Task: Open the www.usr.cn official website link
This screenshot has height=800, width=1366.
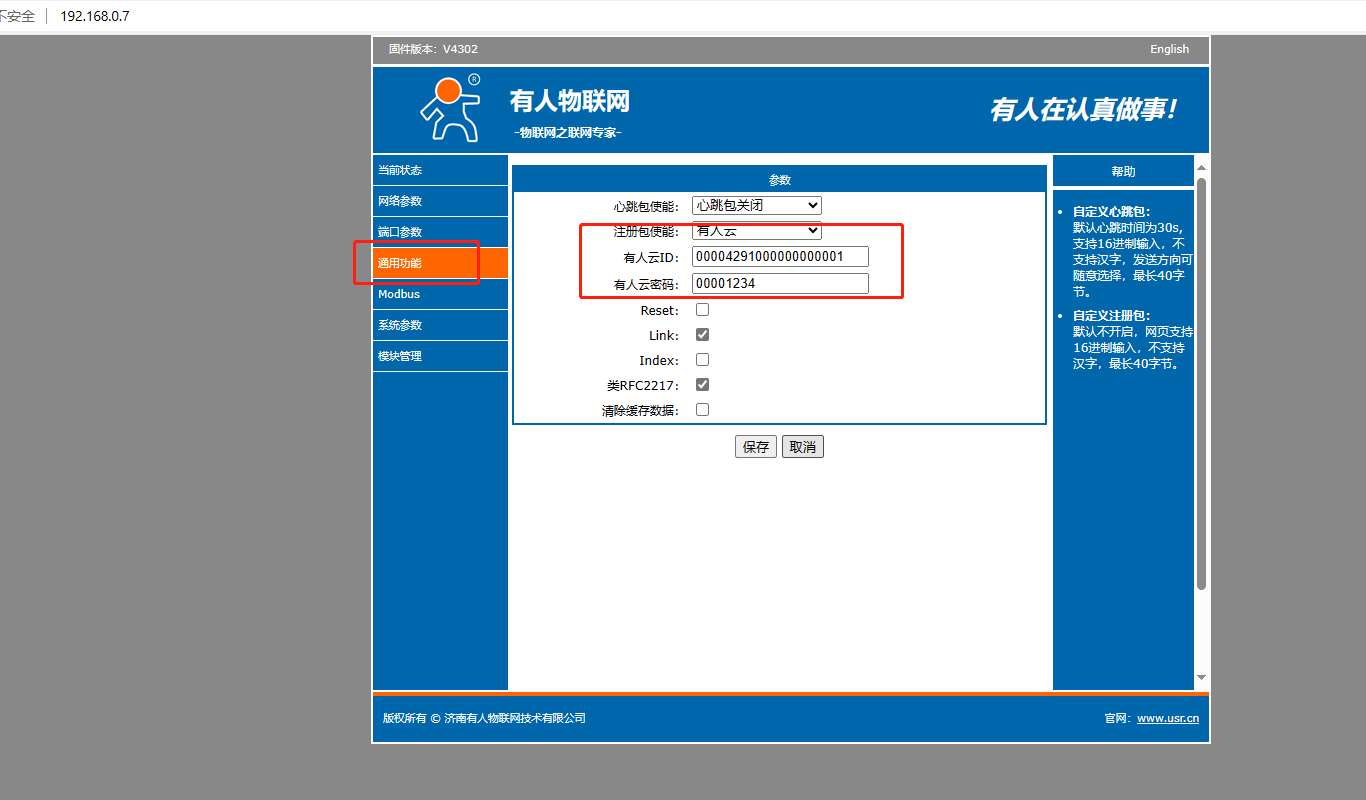Action: pos(1168,718)
